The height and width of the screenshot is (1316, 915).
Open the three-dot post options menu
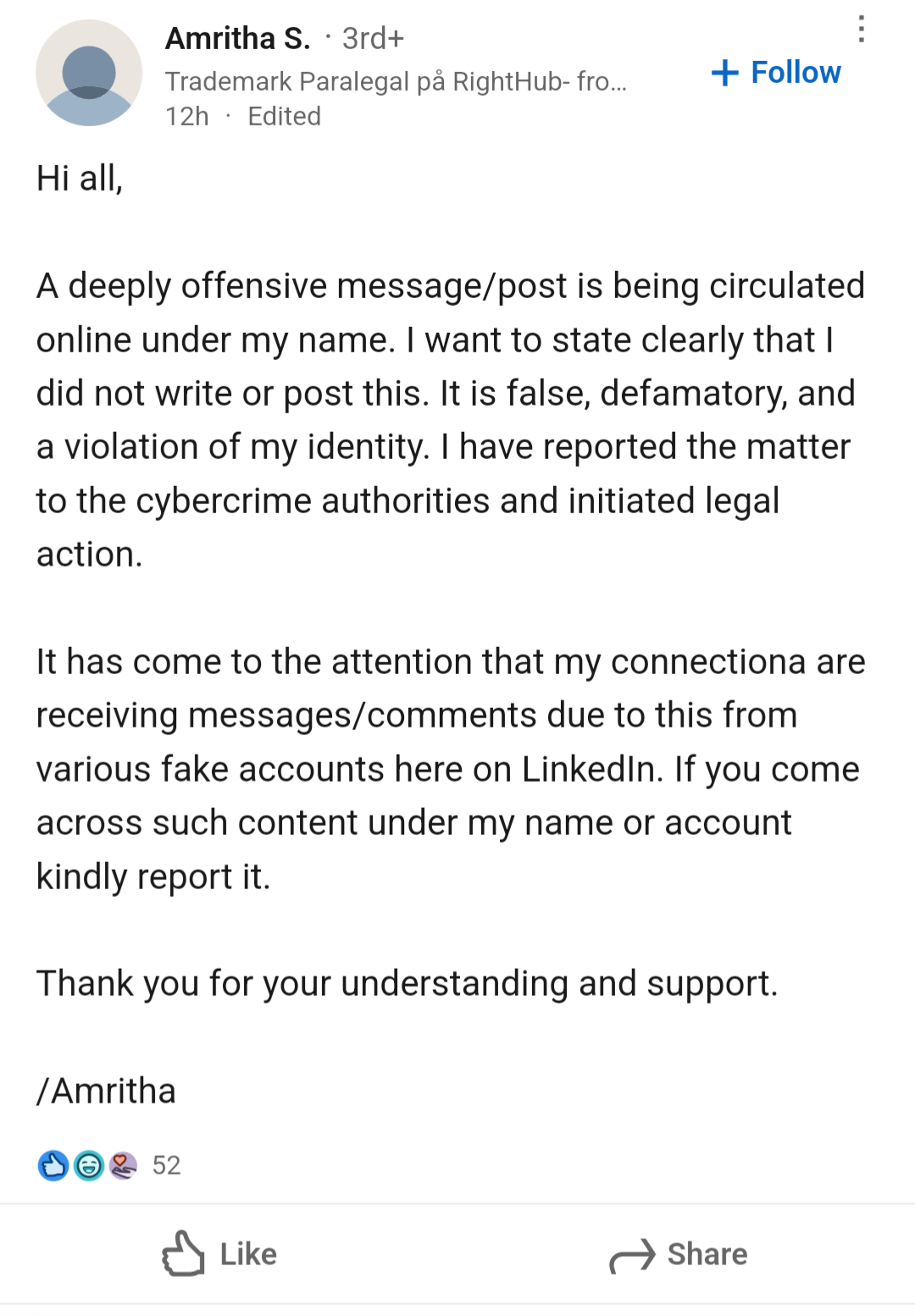point(861,30)
